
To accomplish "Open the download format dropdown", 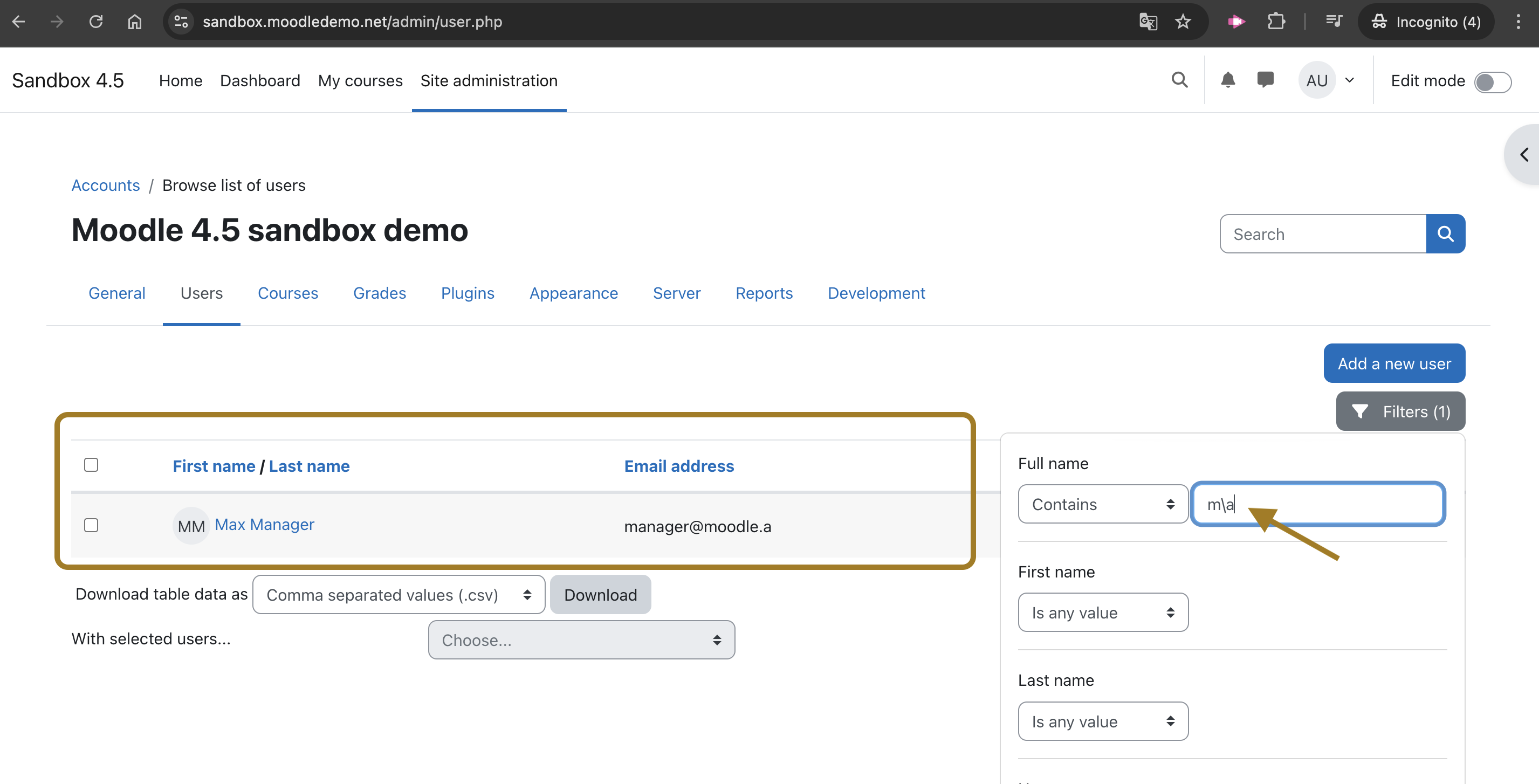I will click(399, 595).
